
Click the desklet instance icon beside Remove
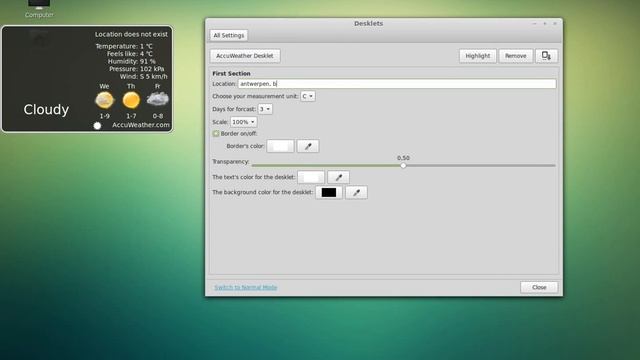pyautogui.click(x=546, y=56)
